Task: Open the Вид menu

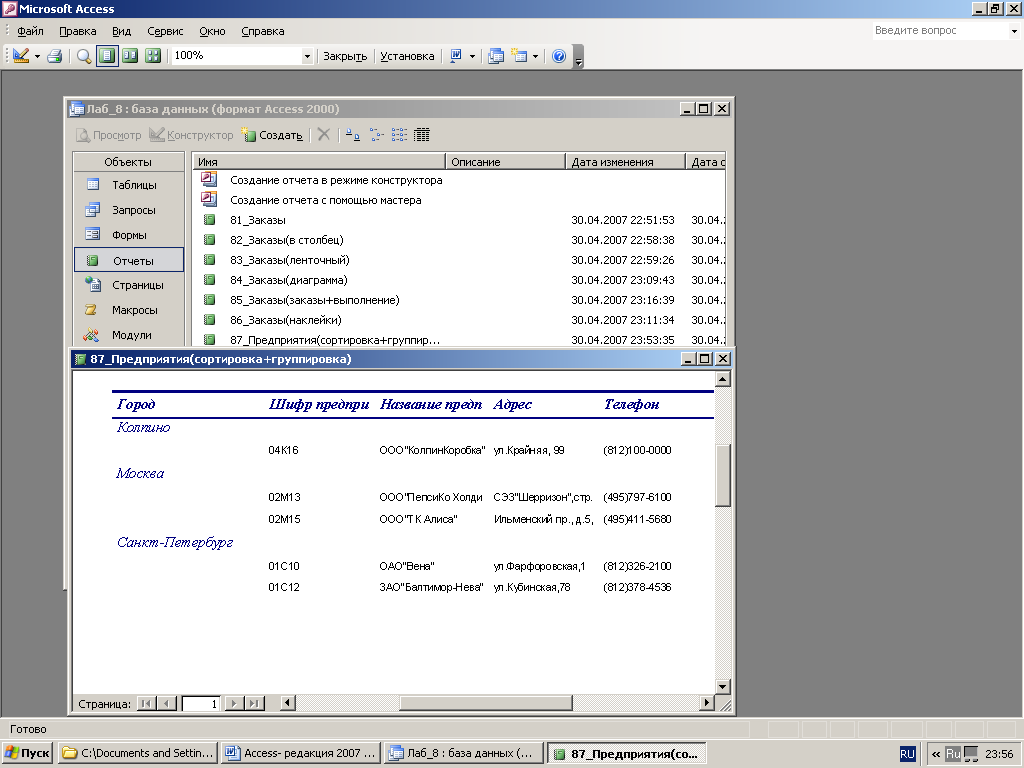Action: point(121,31)
